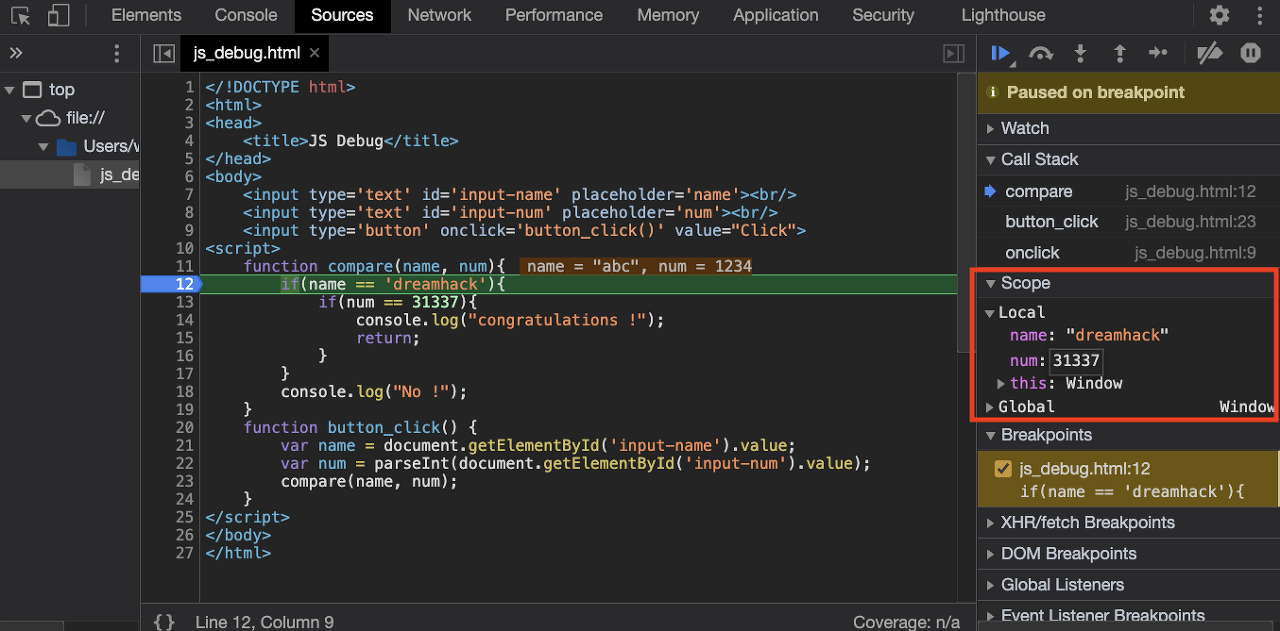Collapse the Users folder node
This screenshot has height=631, width=1280.
click(43, 147)
